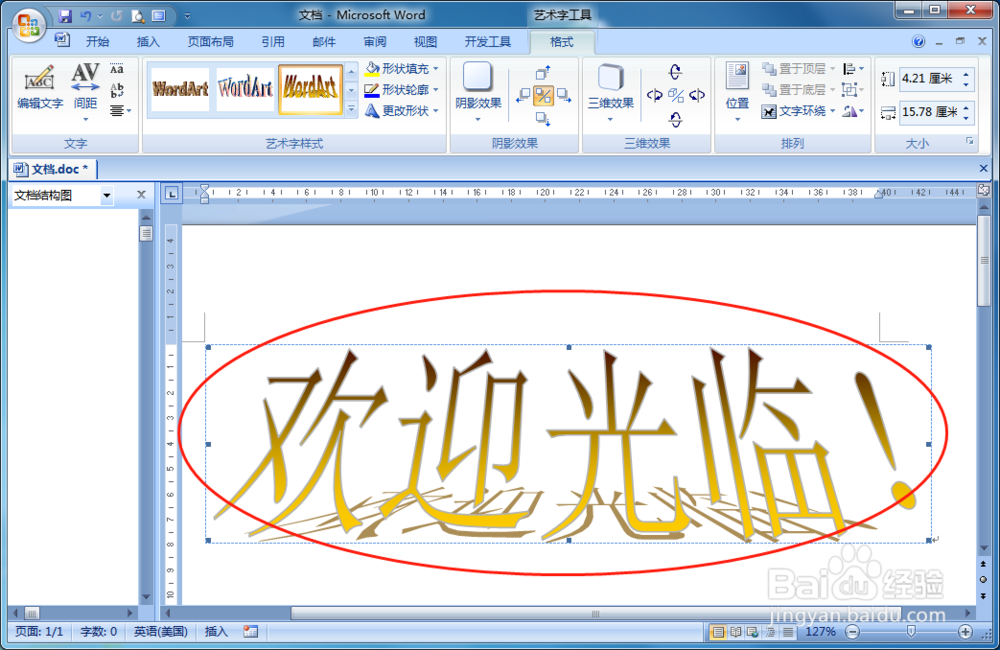
Task: Click the 三维效果 (3D Effects) icon
Action: (610, 85)
